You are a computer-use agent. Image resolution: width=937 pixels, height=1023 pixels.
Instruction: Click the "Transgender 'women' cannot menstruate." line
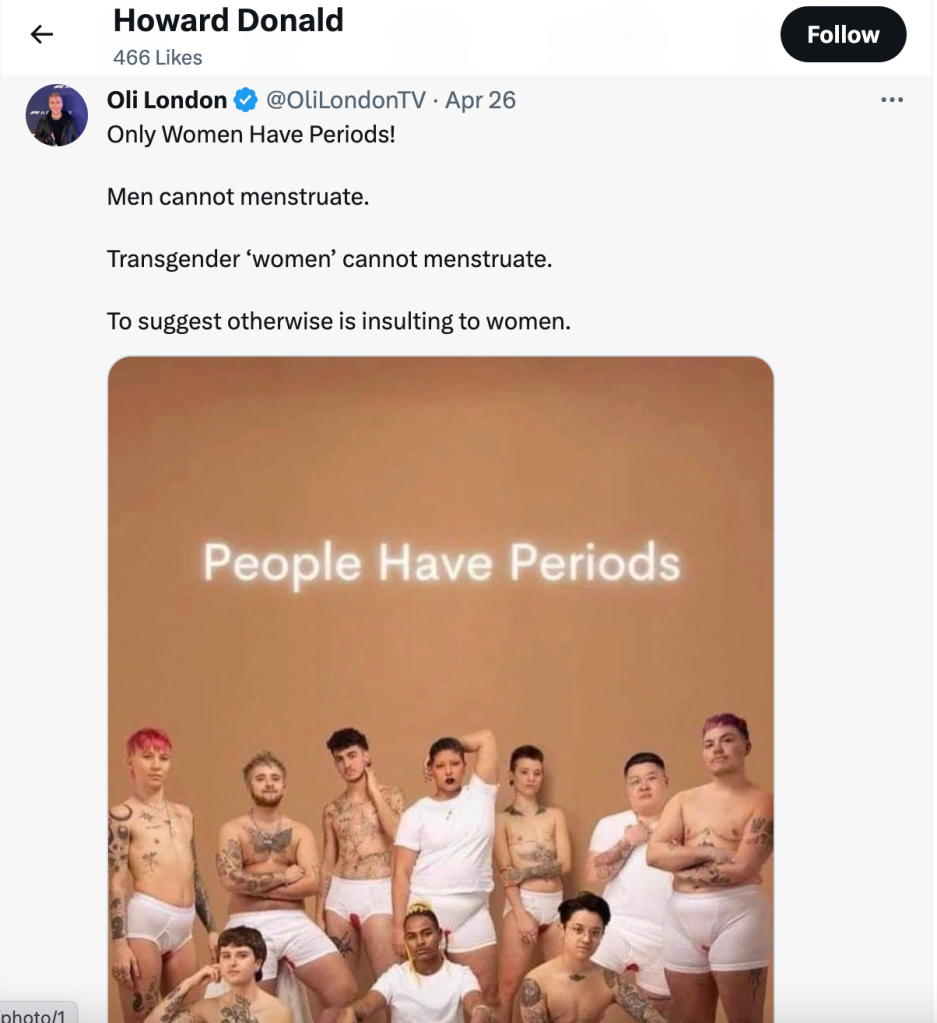click(x=329, y=260)
